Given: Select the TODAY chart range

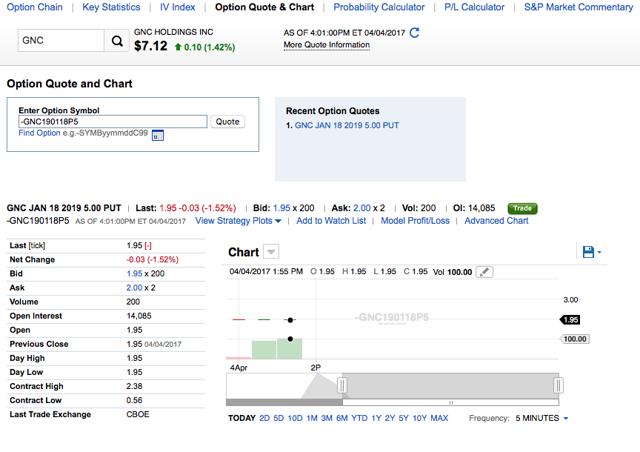Looking at the screenshot, I should click(242, 418).
